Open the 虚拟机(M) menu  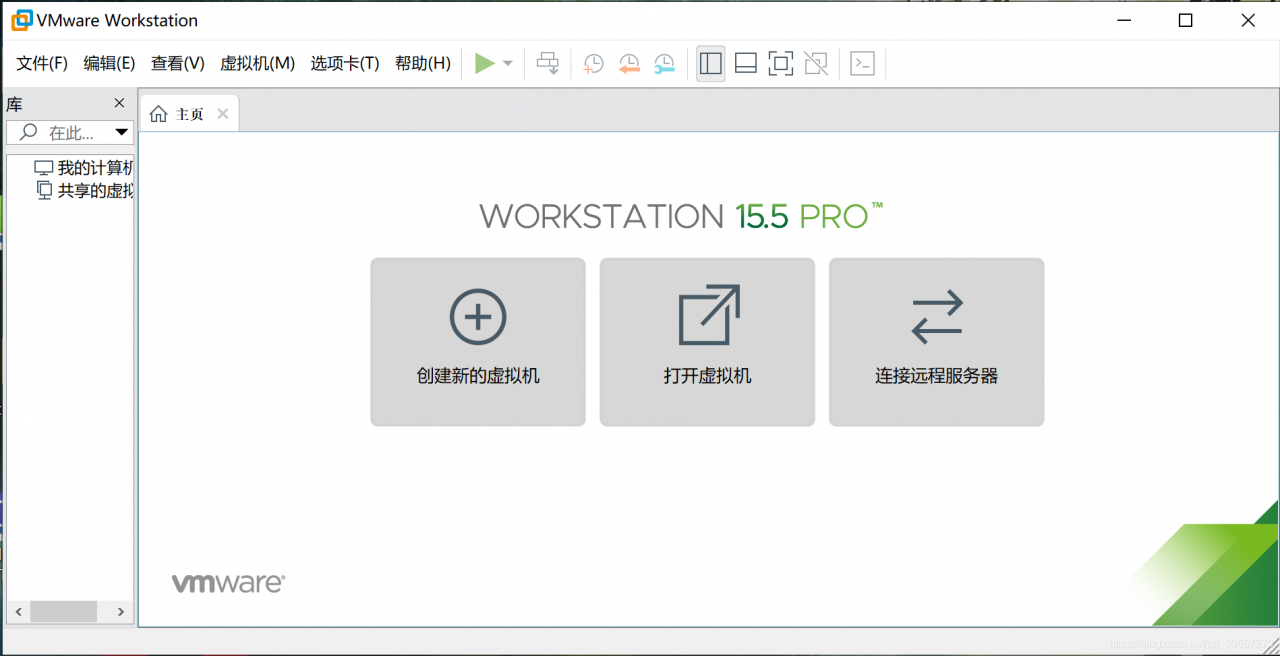(257, 64)
